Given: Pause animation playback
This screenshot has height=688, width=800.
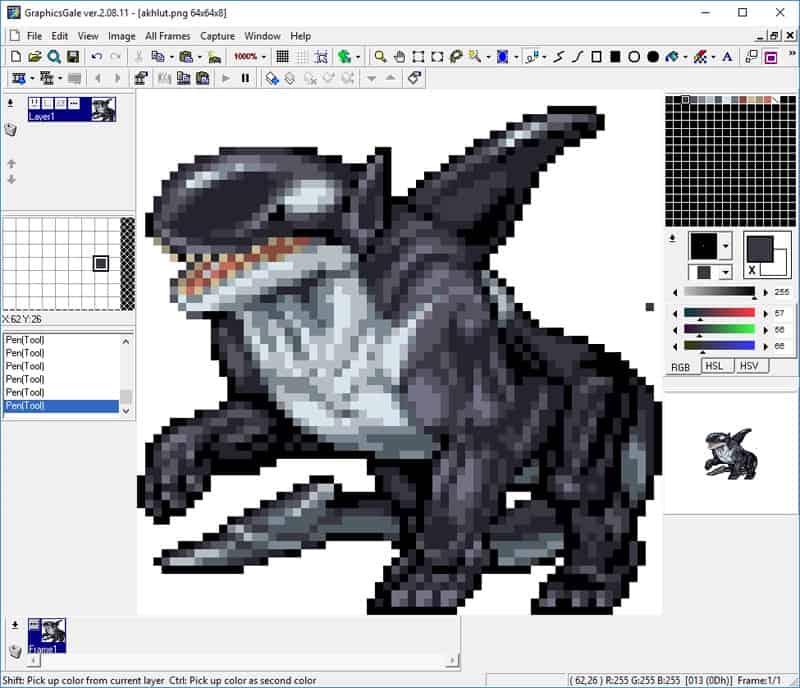Looking at the screenshot, I should point(245,78).
